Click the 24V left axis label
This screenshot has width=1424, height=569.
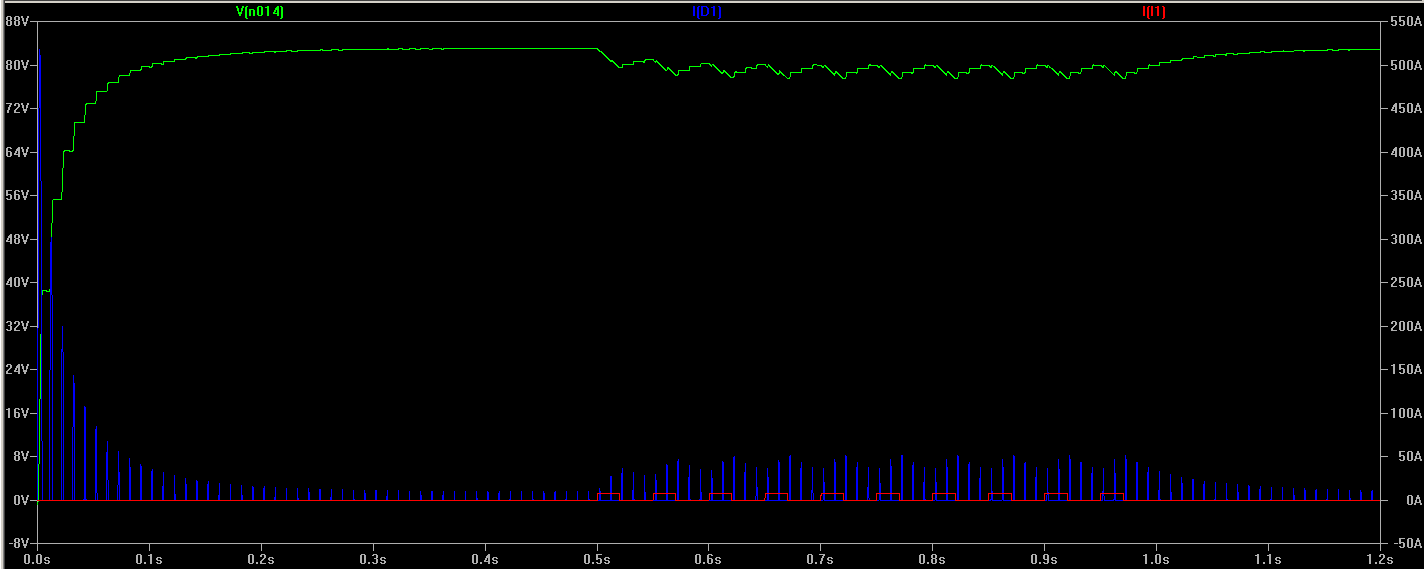[17, 370]
